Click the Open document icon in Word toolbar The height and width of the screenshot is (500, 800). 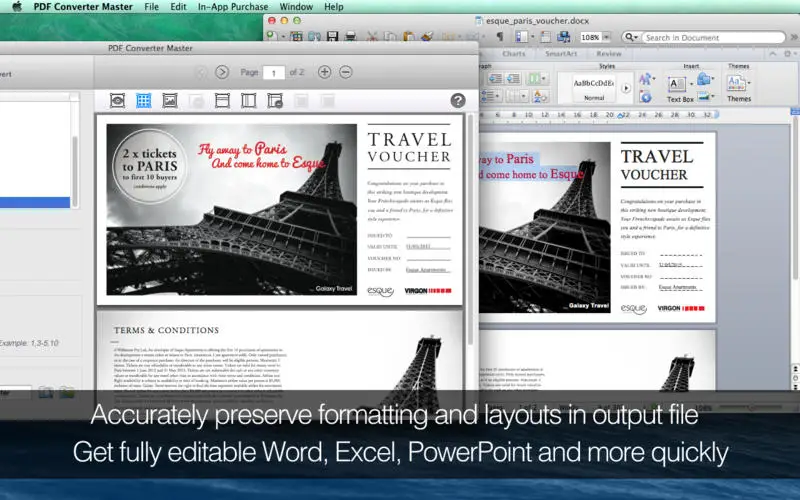click(314, 36)
